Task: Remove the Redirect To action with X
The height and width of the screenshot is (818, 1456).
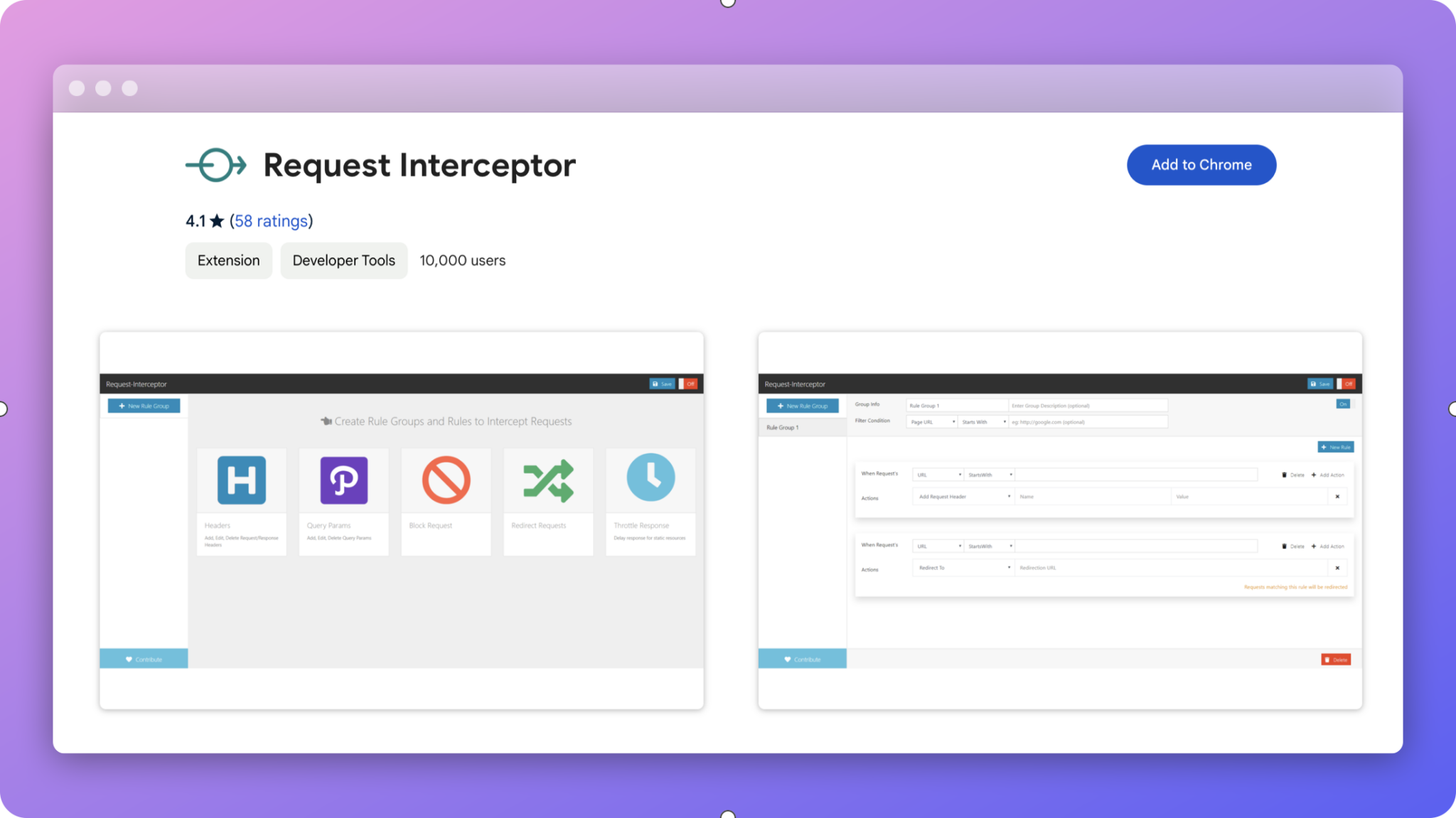Action: click(1337, 568)
